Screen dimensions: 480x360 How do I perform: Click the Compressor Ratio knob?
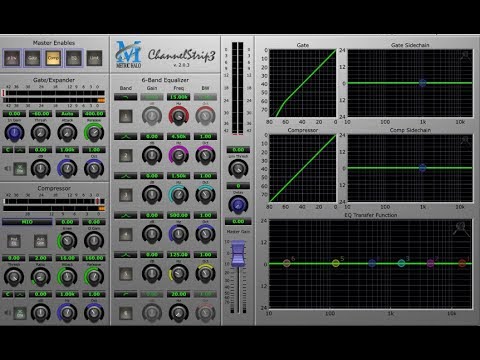pos(40,277)
